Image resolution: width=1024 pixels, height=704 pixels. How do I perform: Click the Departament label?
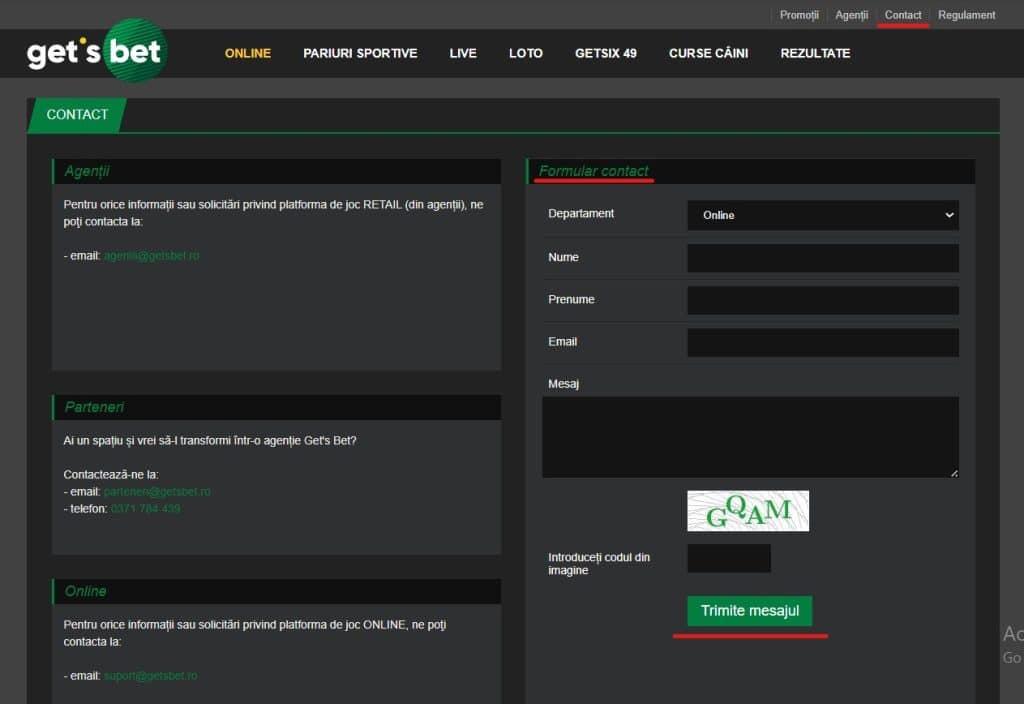pos(581,214)
